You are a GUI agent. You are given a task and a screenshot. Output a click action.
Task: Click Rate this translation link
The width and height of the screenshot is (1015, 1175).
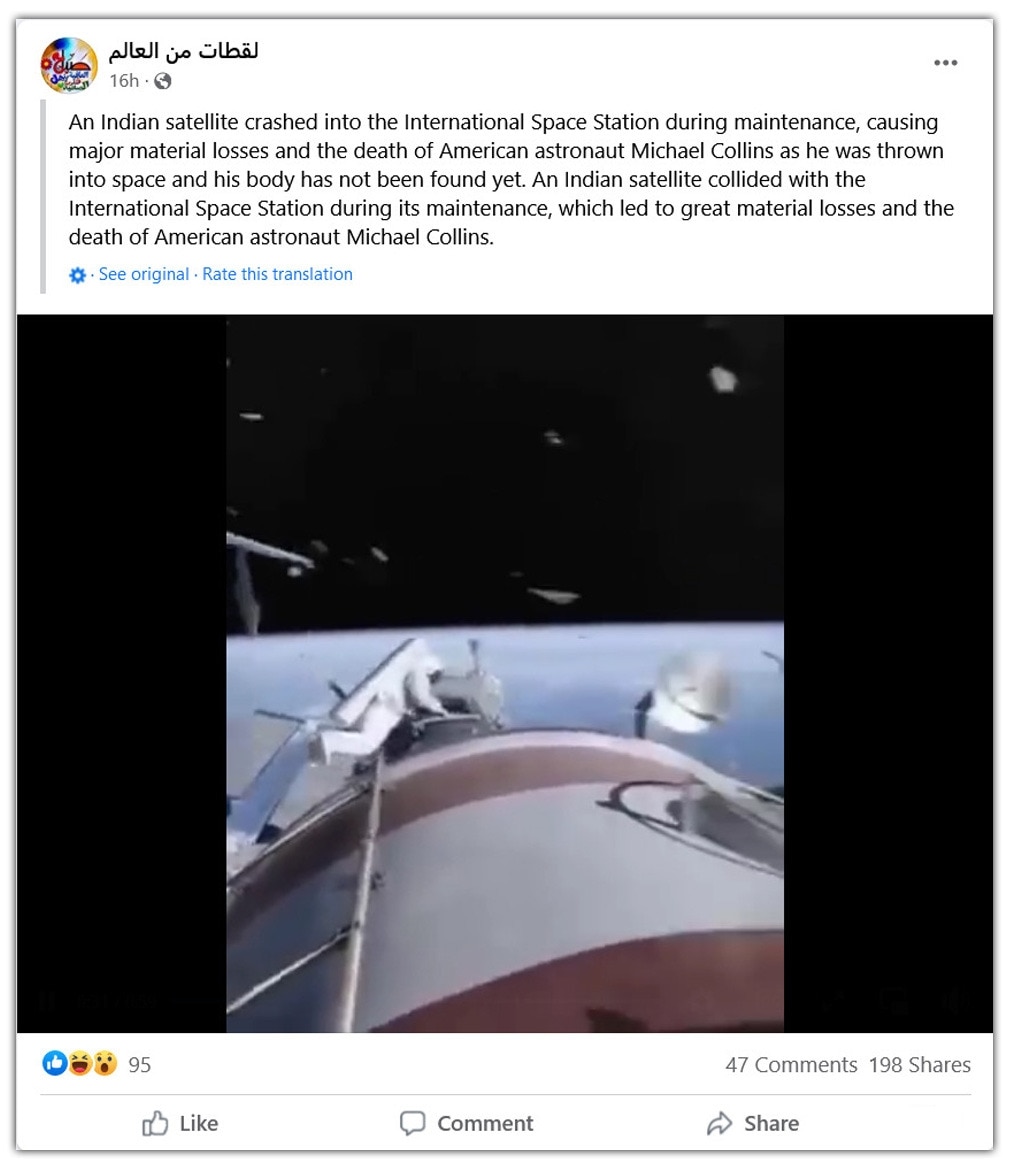(x=277, y=274)
